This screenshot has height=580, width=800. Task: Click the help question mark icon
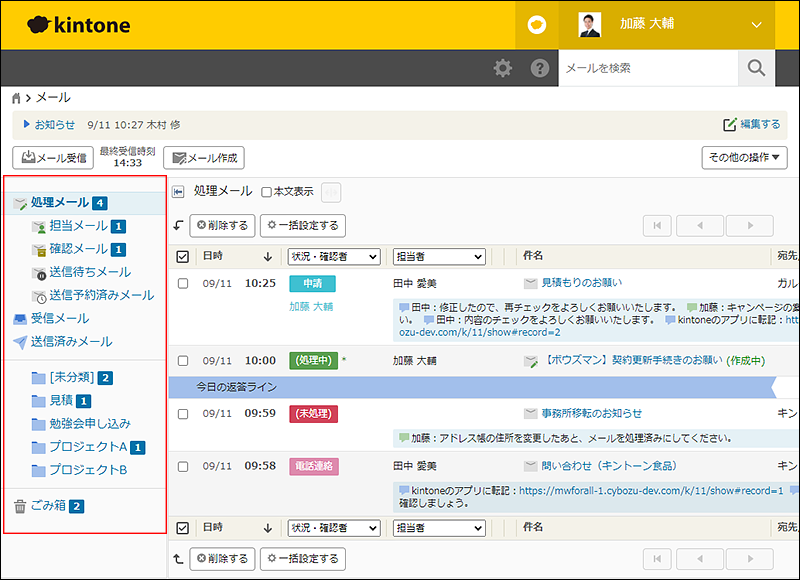point(539,68)
